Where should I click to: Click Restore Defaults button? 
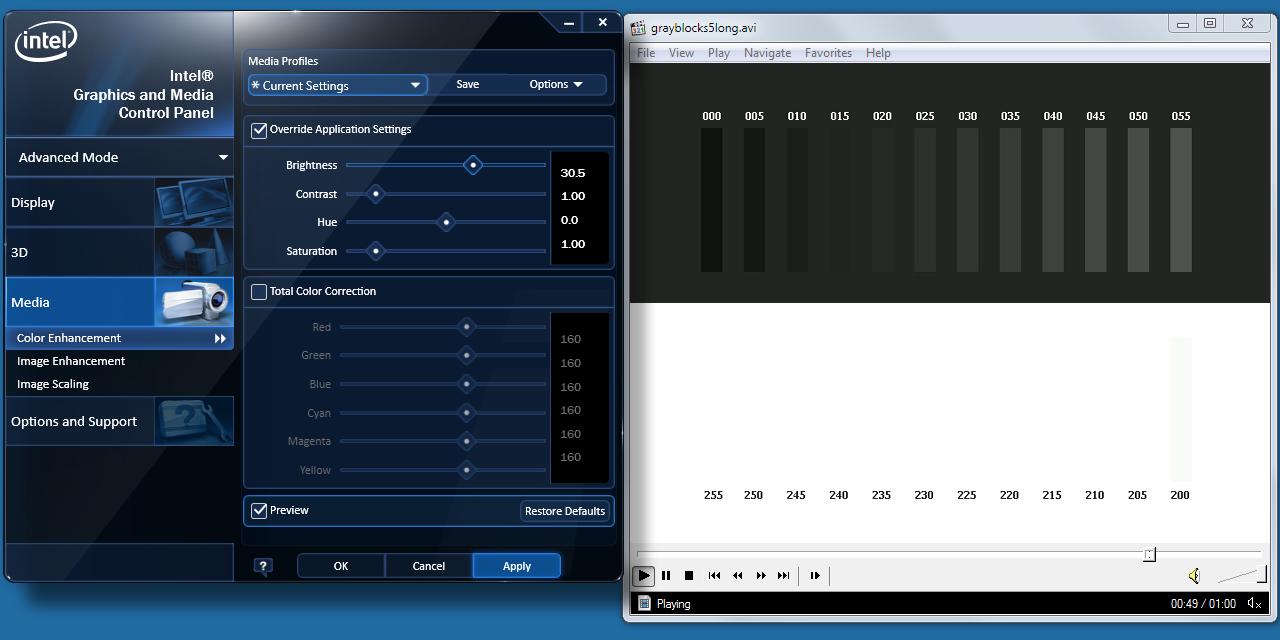pos(565,511)
